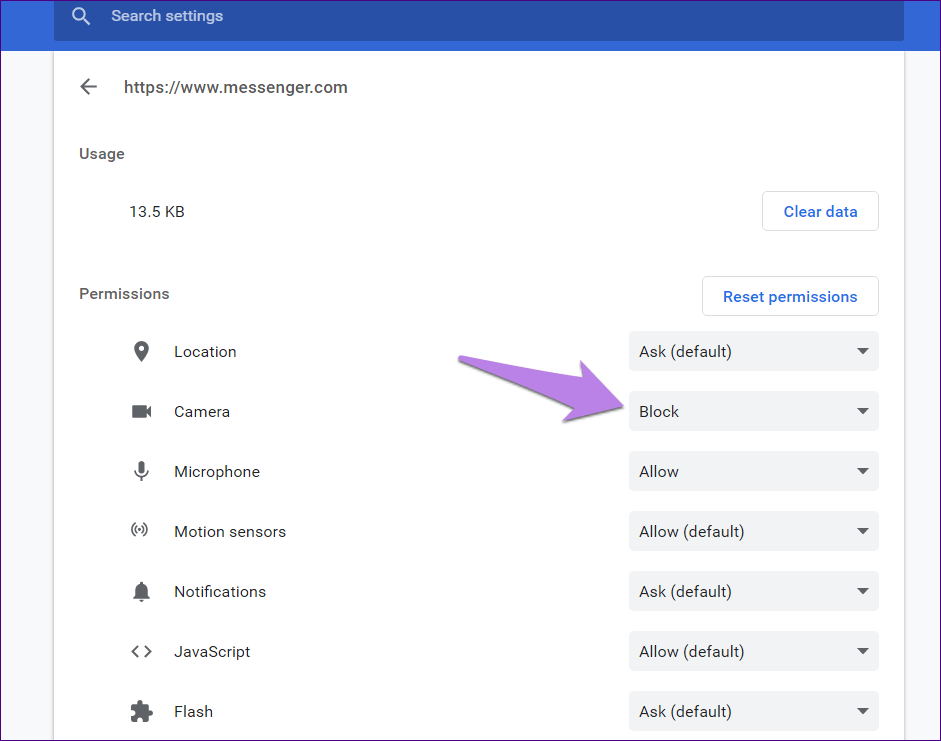This screenshot has width=941, height=741.
Task: Click the Motion sensors icon
Action: tap(140, 531)
